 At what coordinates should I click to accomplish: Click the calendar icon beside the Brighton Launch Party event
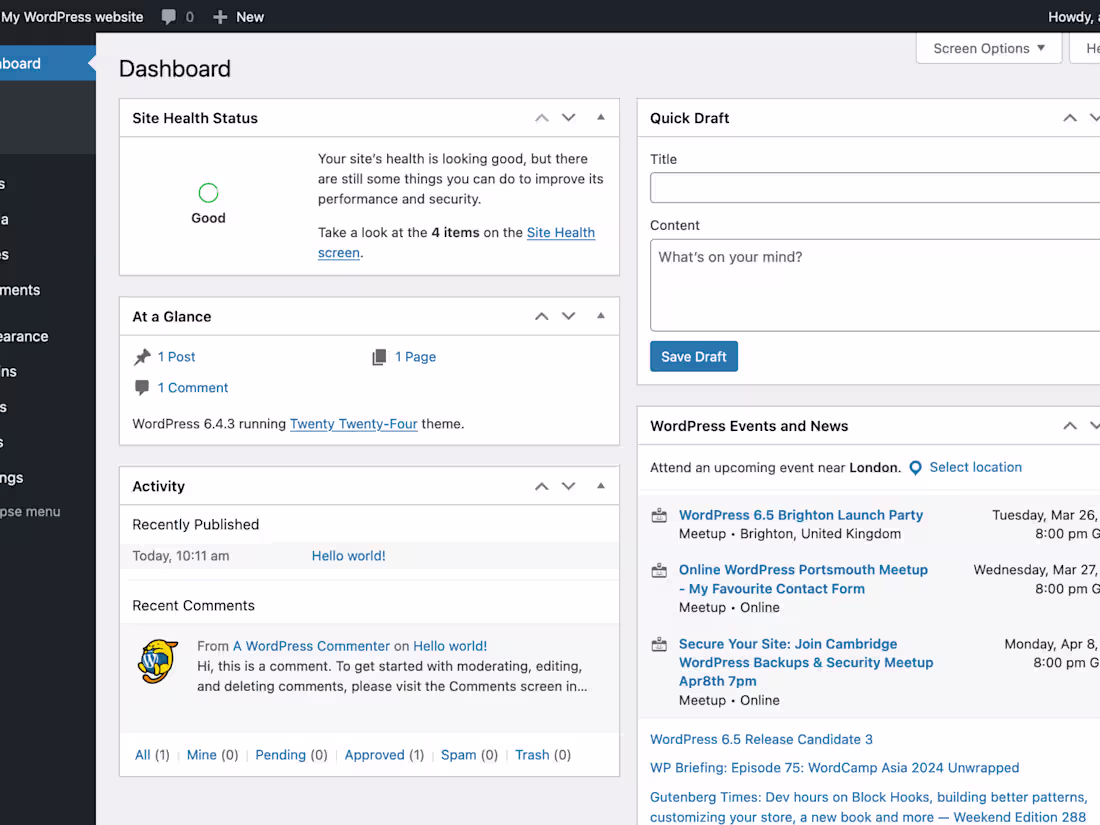pyautogui.click(x=659, y=515)
